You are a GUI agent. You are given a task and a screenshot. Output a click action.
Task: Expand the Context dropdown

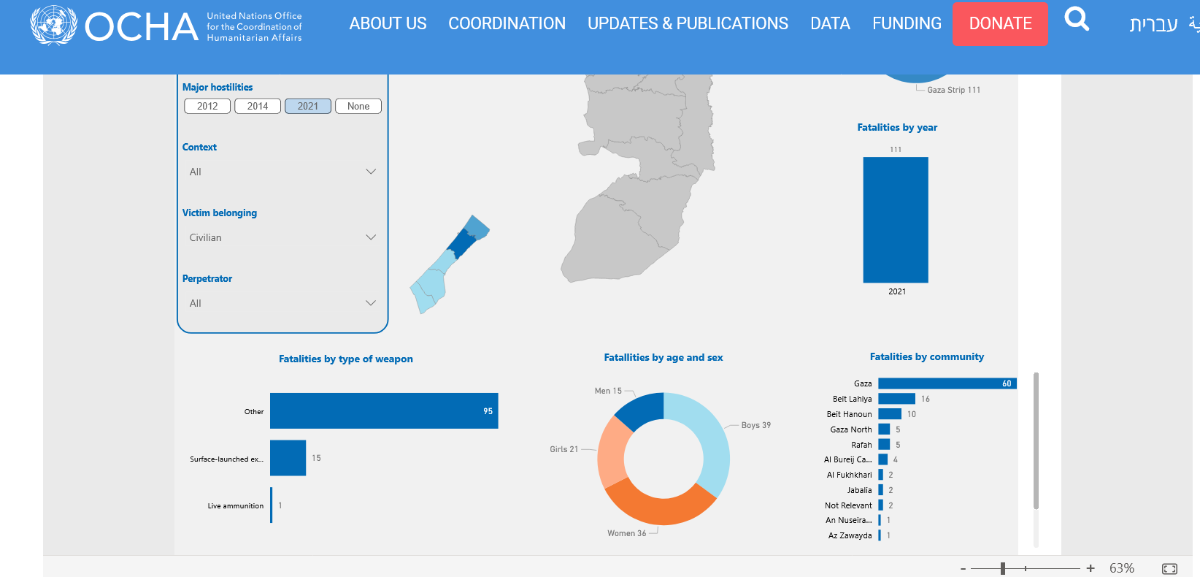282,172
